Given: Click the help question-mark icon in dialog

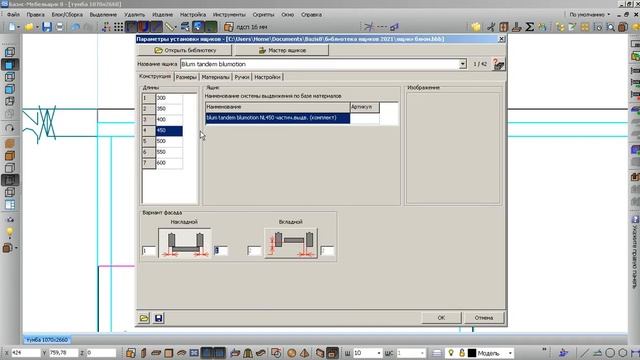Looking at the screenshot, I should tap(498, 64).
